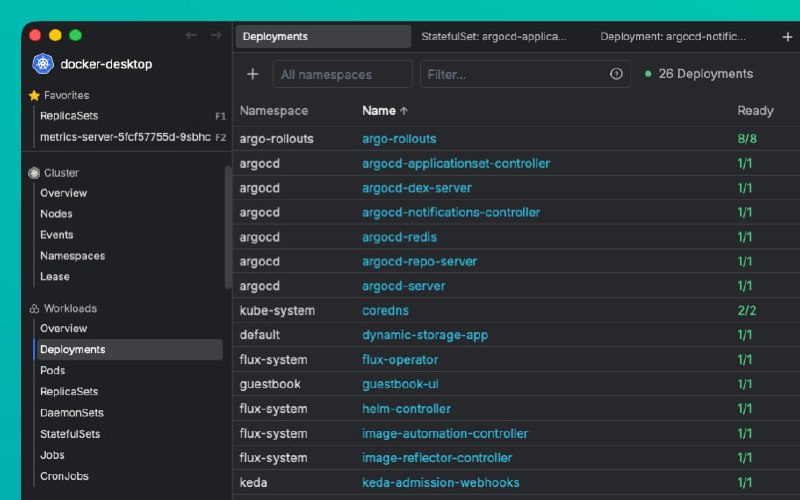
Task: Open the All namespaces selector
Action: (342, 74)
